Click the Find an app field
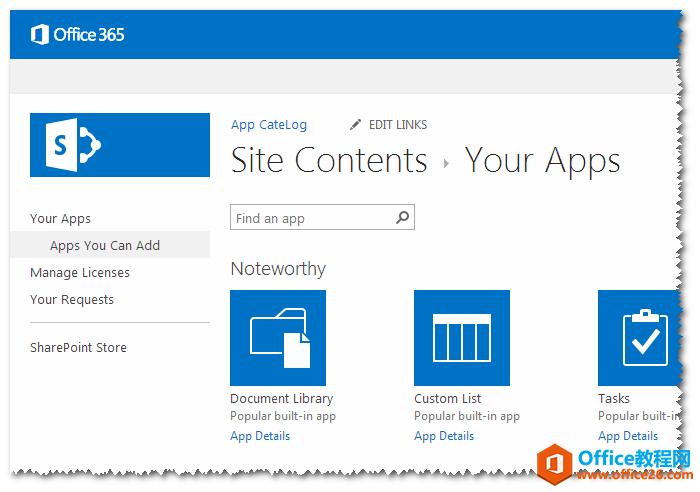Screen dimensions: 700x492 pyautogui.click(x=310, y=218)
